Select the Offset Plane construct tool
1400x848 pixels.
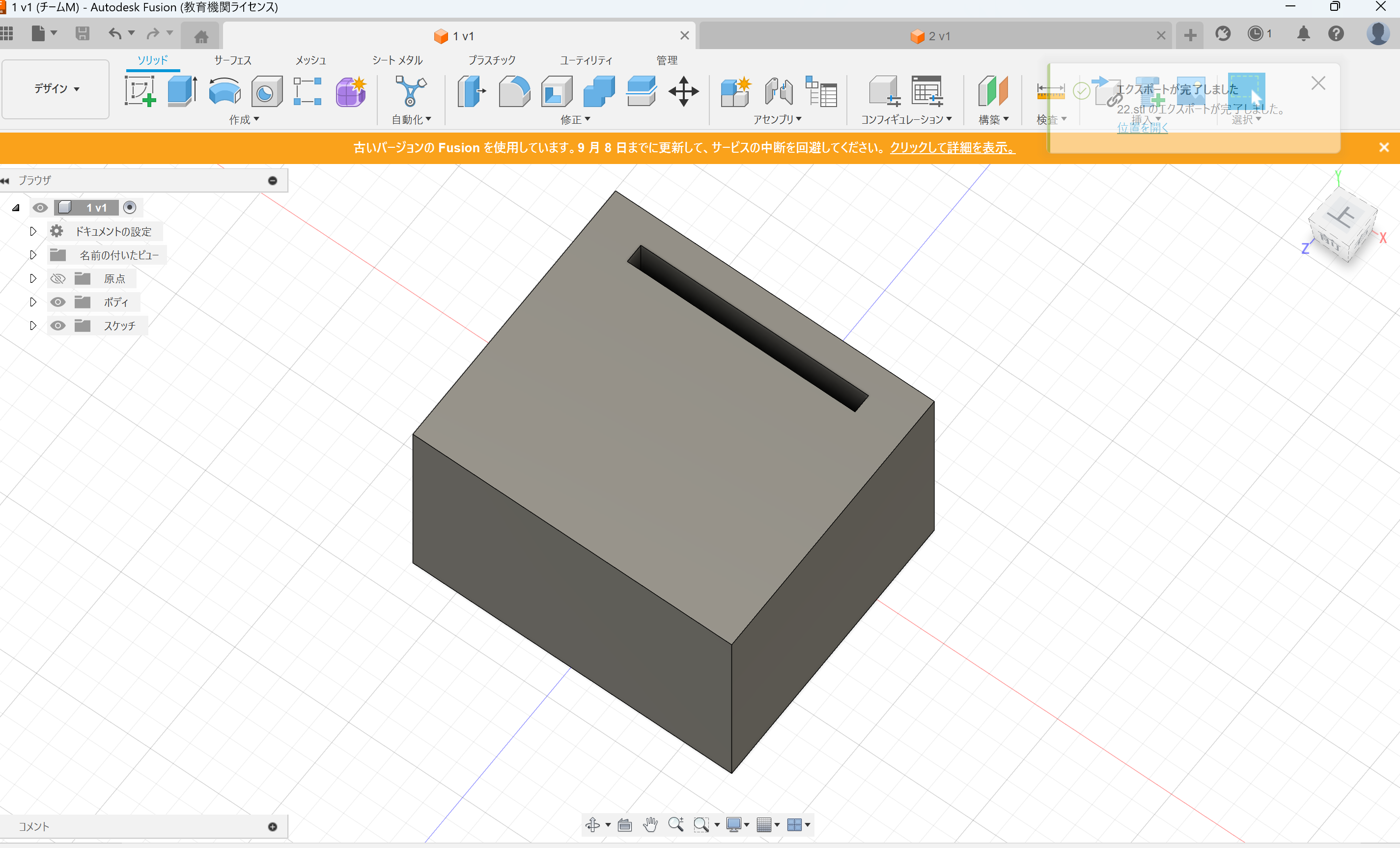click(993, 91)
